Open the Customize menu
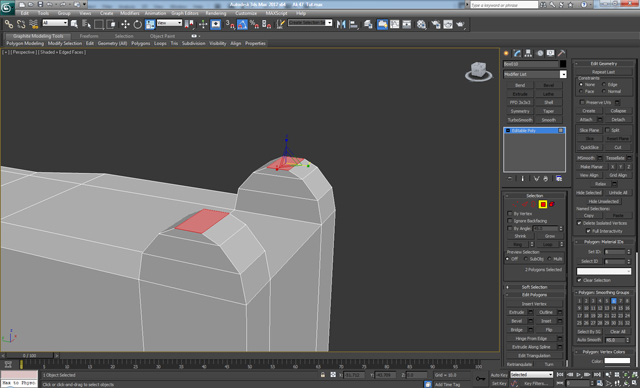The height and width of the screenshot is (388, 640). click(246, 13)
